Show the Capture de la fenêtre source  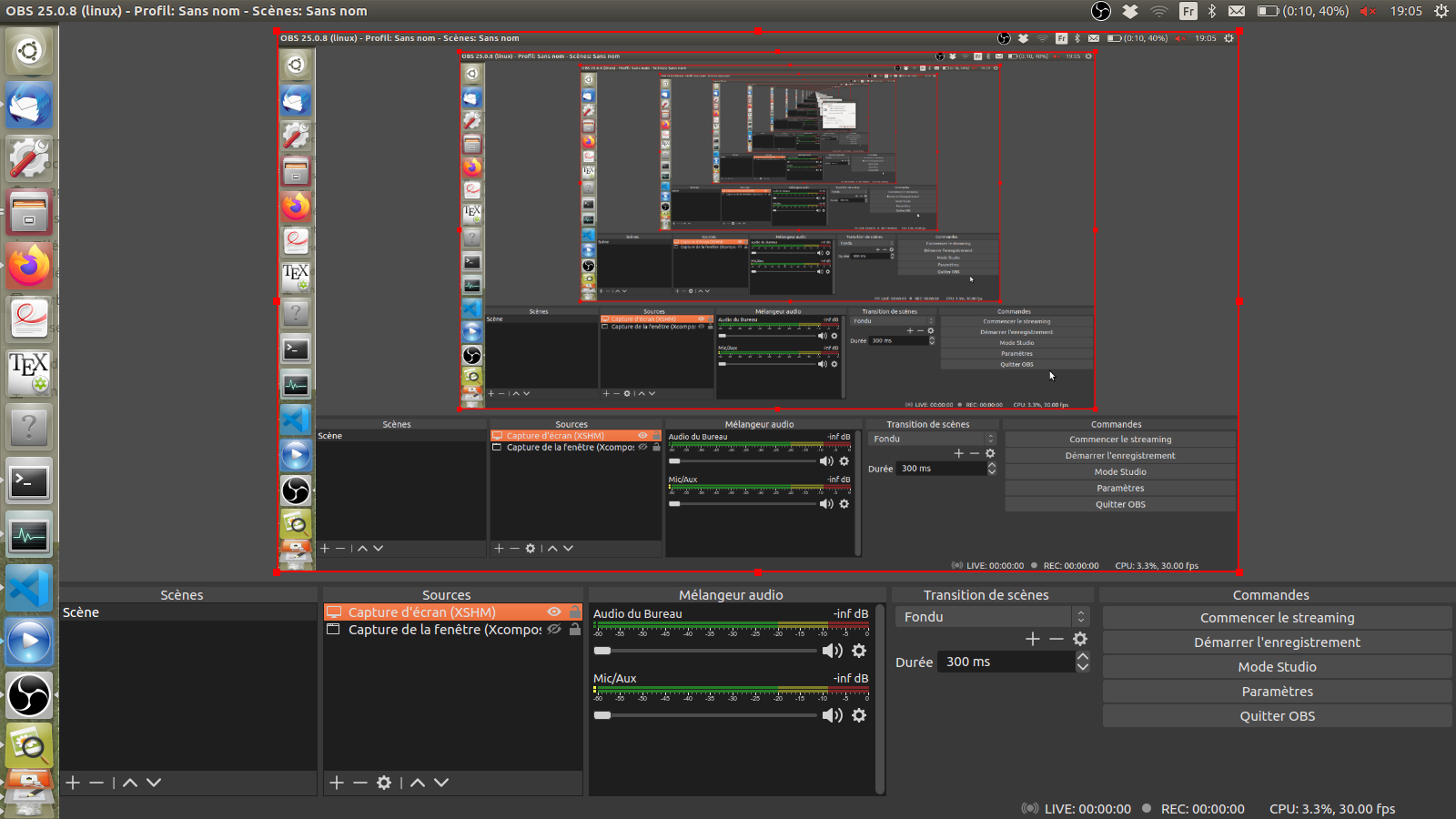pyautogui.click(x=554, y=630)
